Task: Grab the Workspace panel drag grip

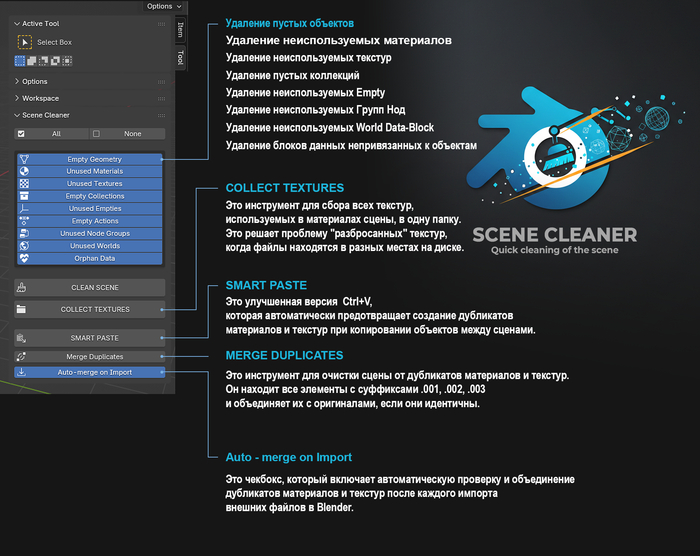Action: click(161, 99)
